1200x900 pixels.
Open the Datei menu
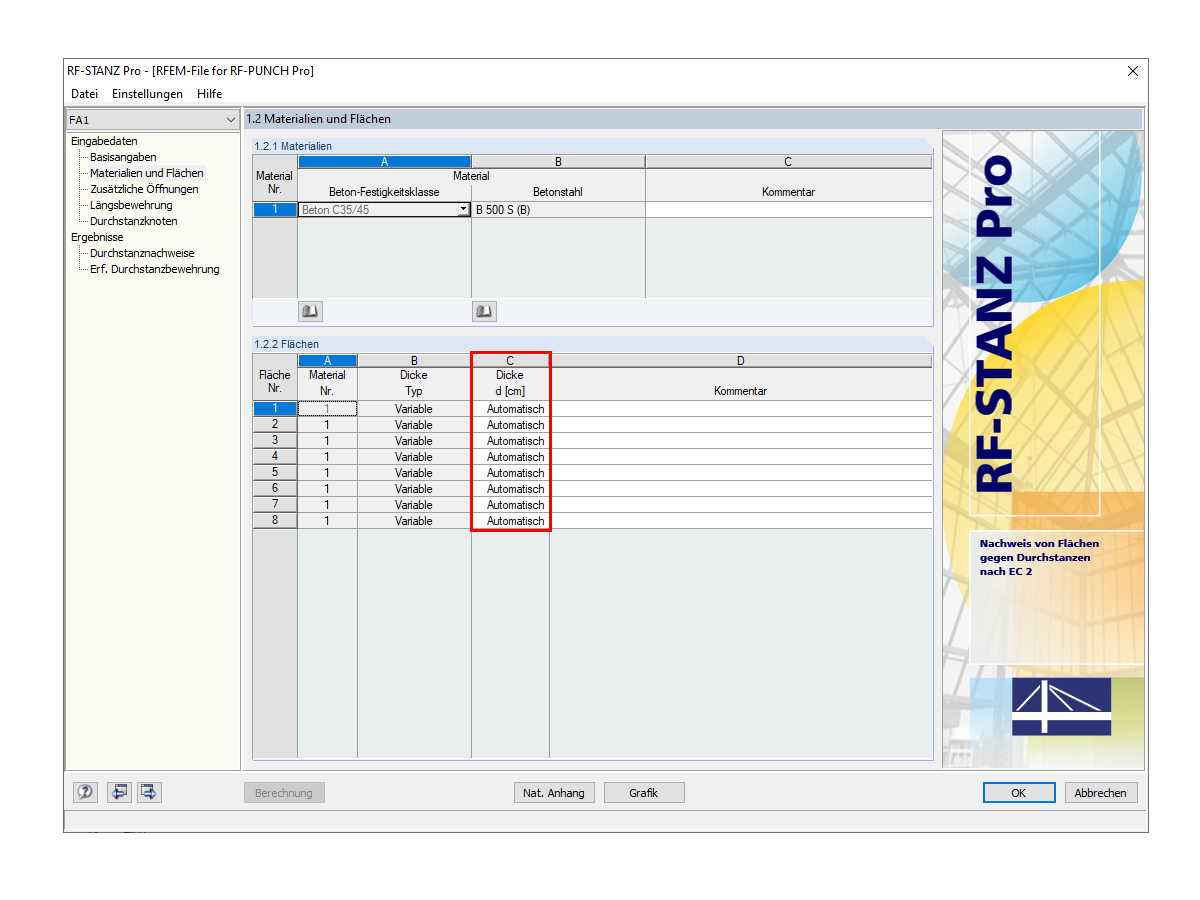coord(85,94)
